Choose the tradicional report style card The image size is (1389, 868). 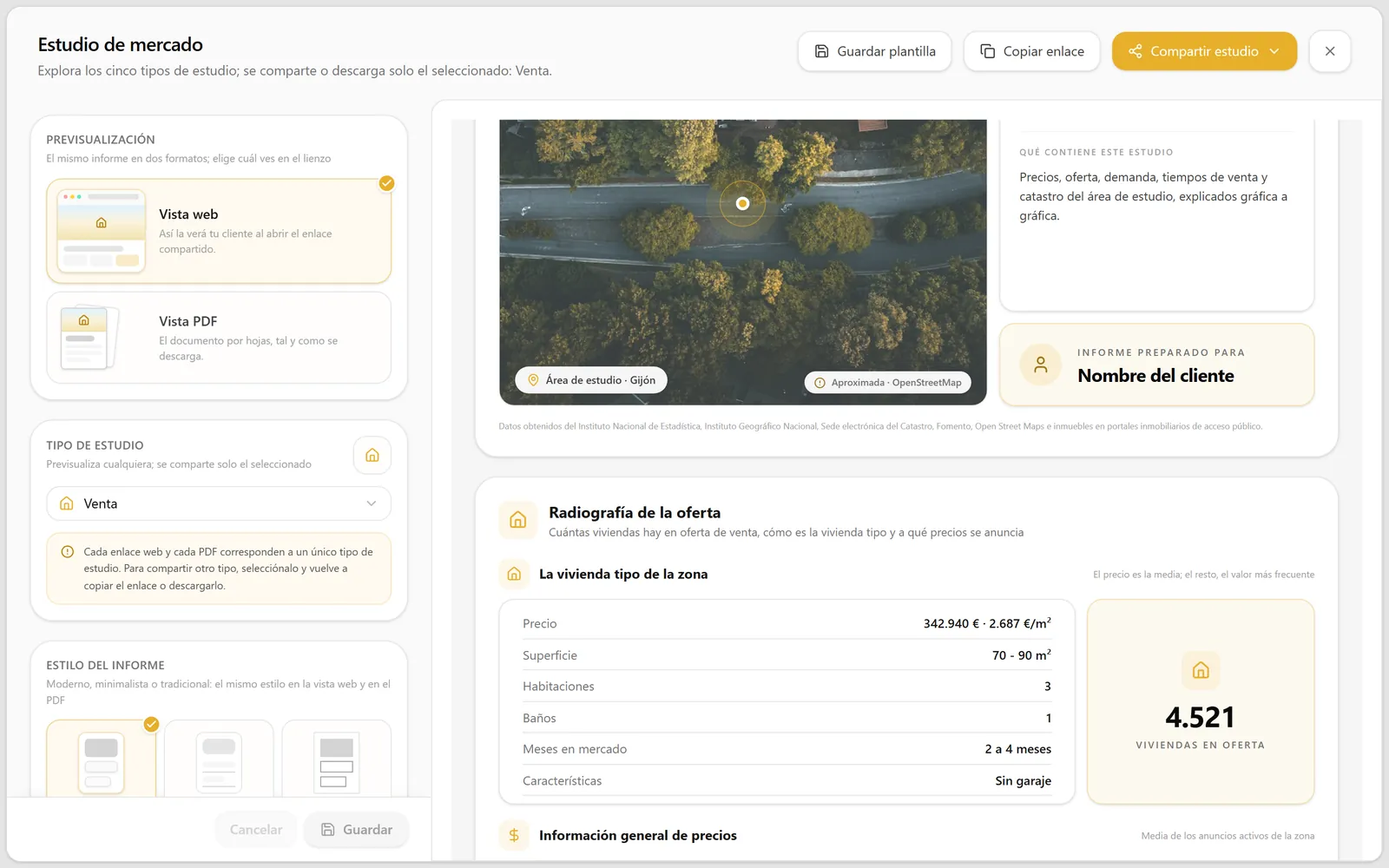click(336, 759)
